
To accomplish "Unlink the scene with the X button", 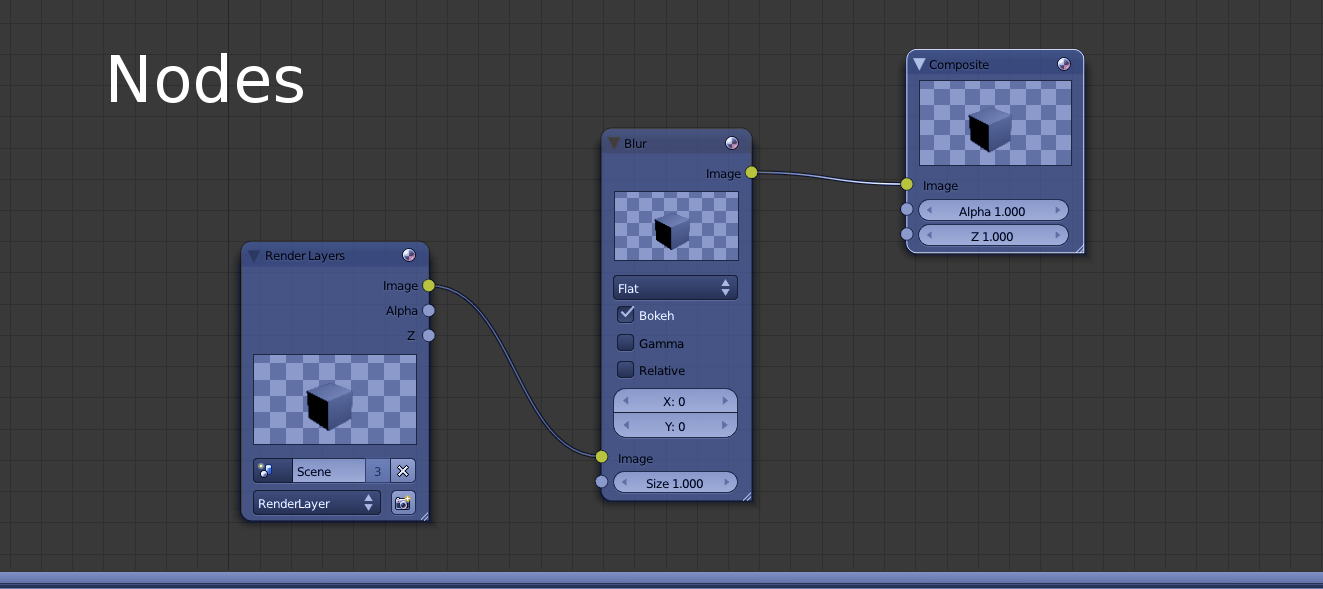I will (x=402, y=471).
